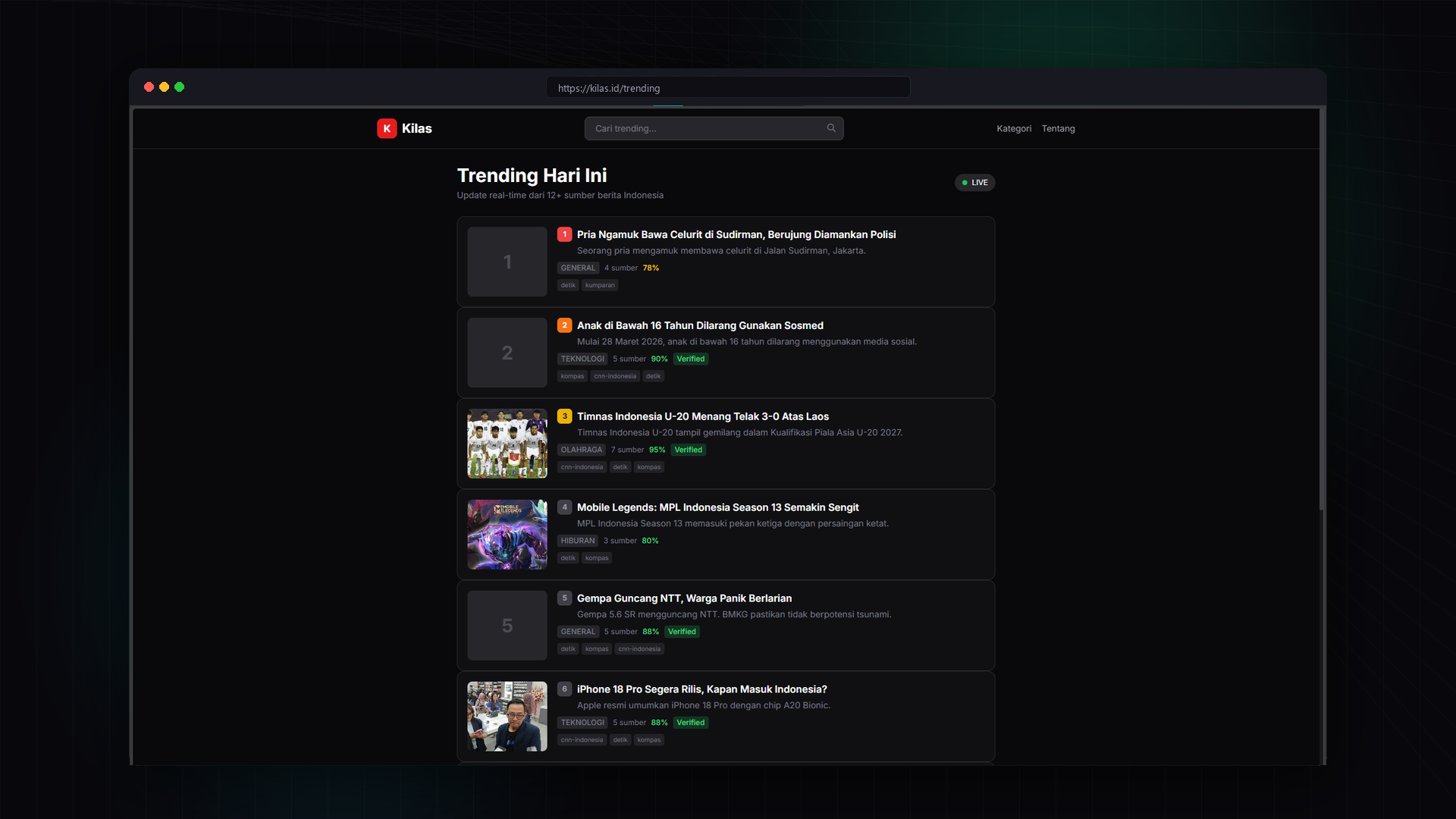Click the HIBURAN category tag
Screen dimensions: 1456x819
[x=578, y=541]
